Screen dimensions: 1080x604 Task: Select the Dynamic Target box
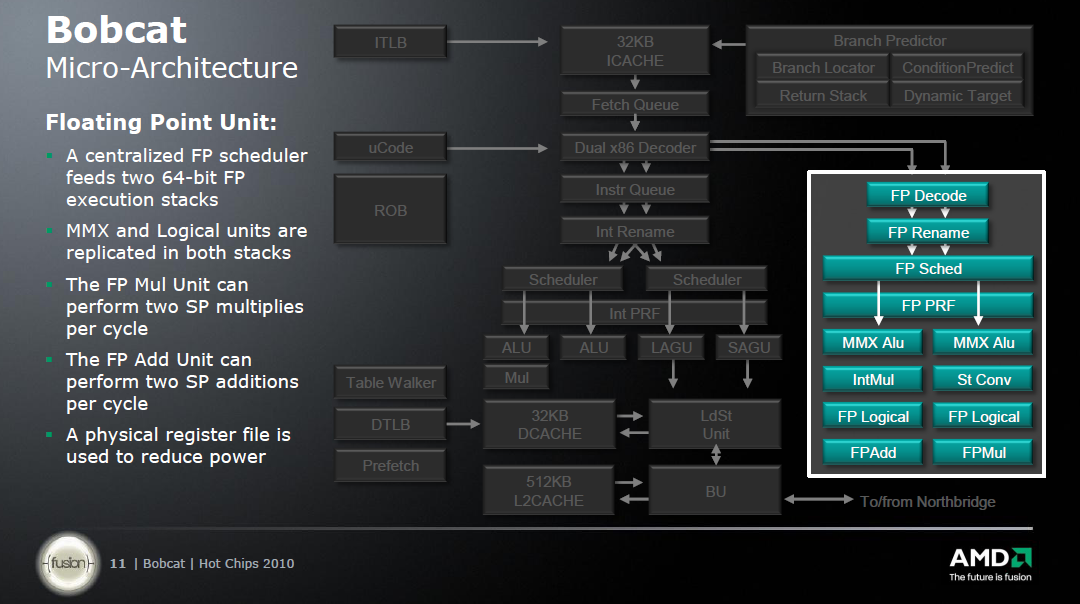coord(957,97)
